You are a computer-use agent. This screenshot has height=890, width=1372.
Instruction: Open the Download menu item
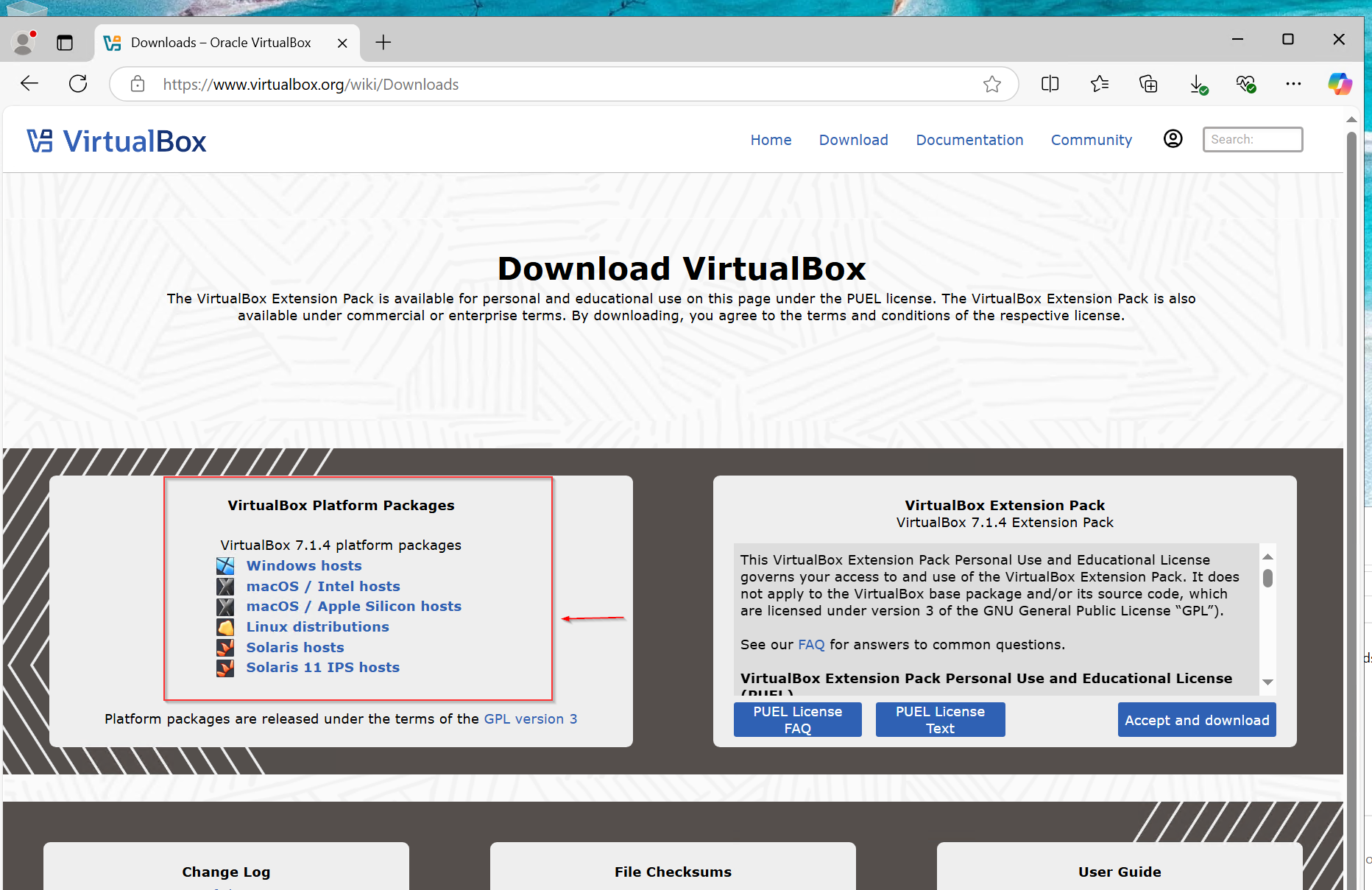click(x=853, y=140)
